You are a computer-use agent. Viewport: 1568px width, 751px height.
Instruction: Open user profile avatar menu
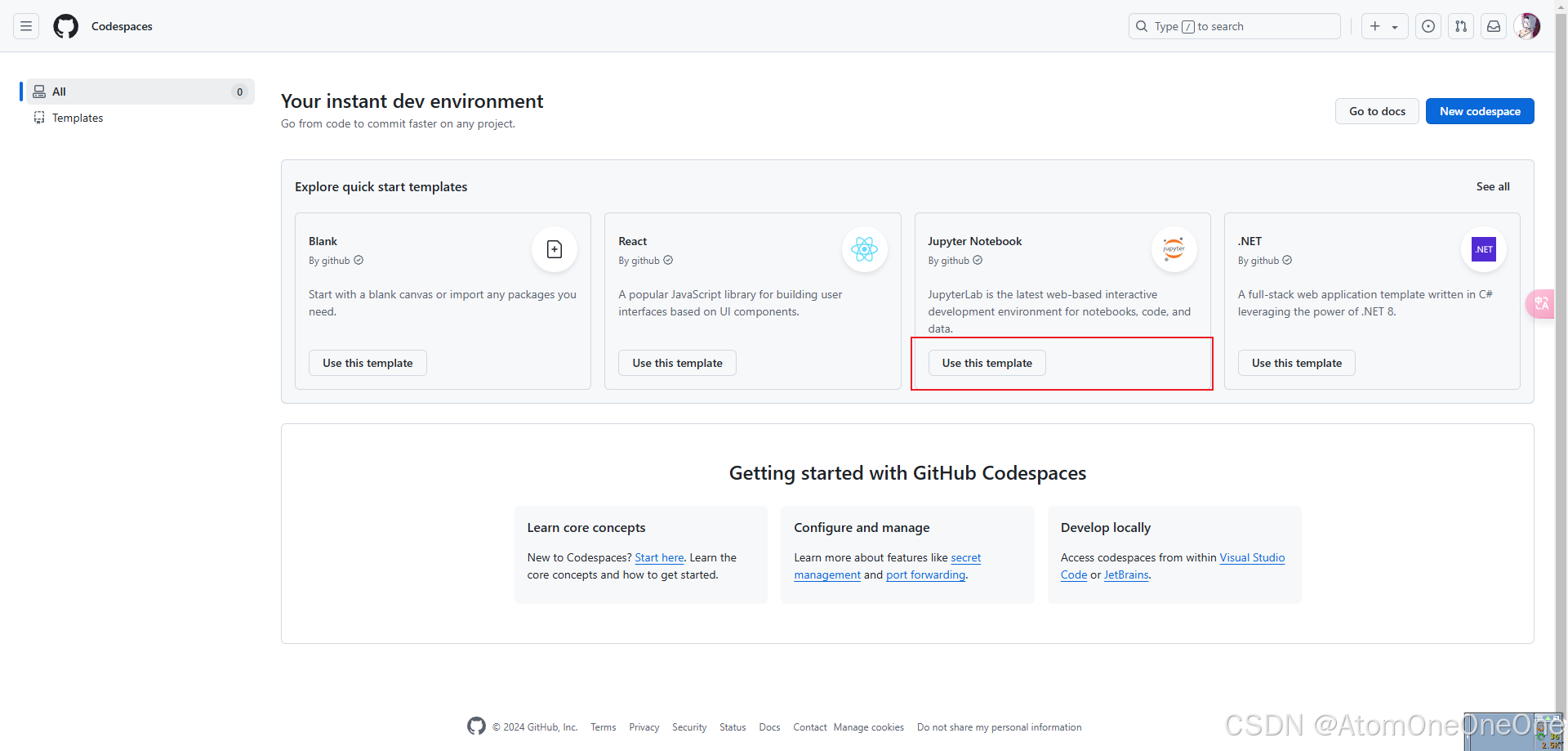pyautogui.click(x=1527, y=26)
